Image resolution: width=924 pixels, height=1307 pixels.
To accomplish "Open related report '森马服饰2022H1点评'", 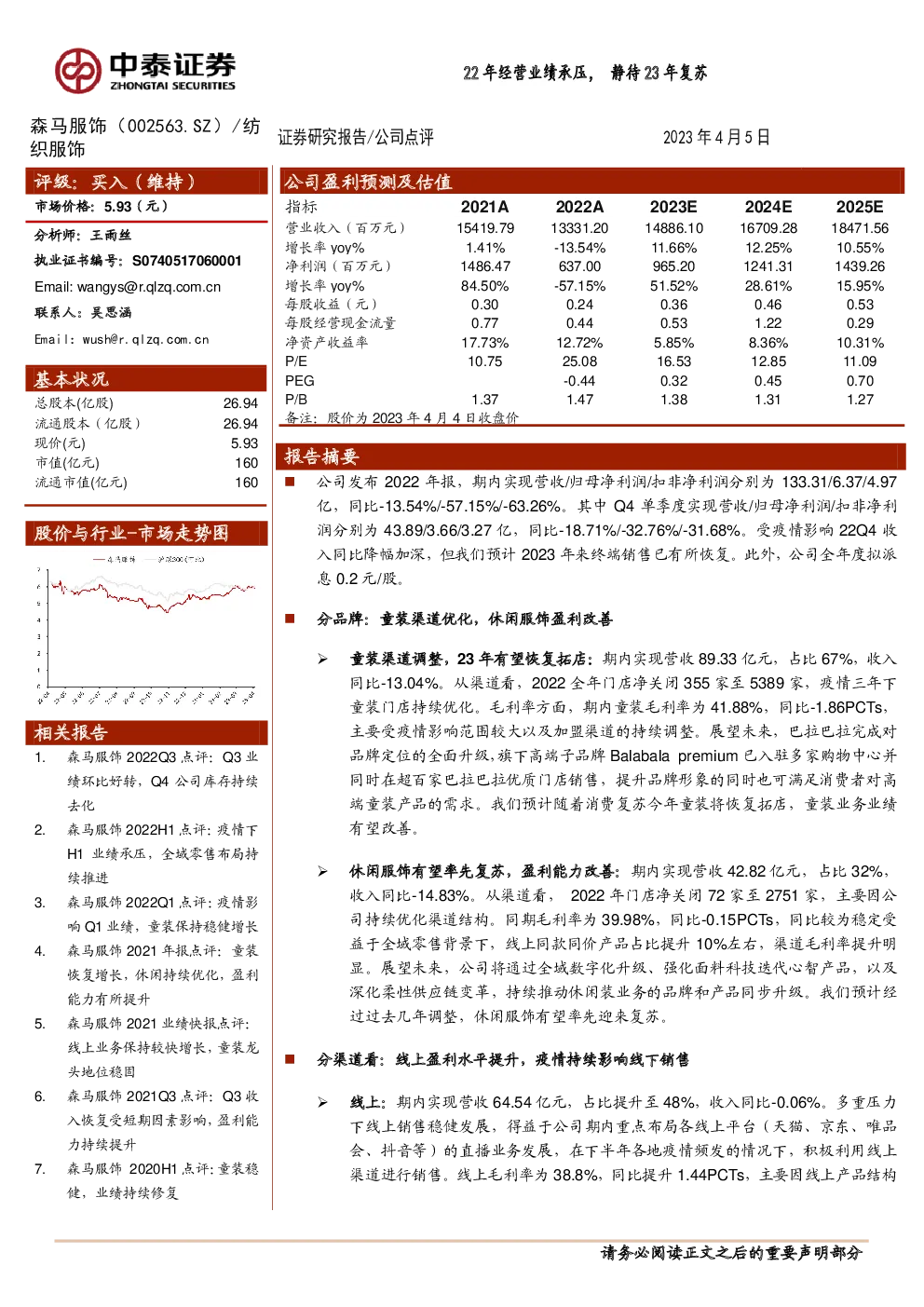I will (162, 854).
